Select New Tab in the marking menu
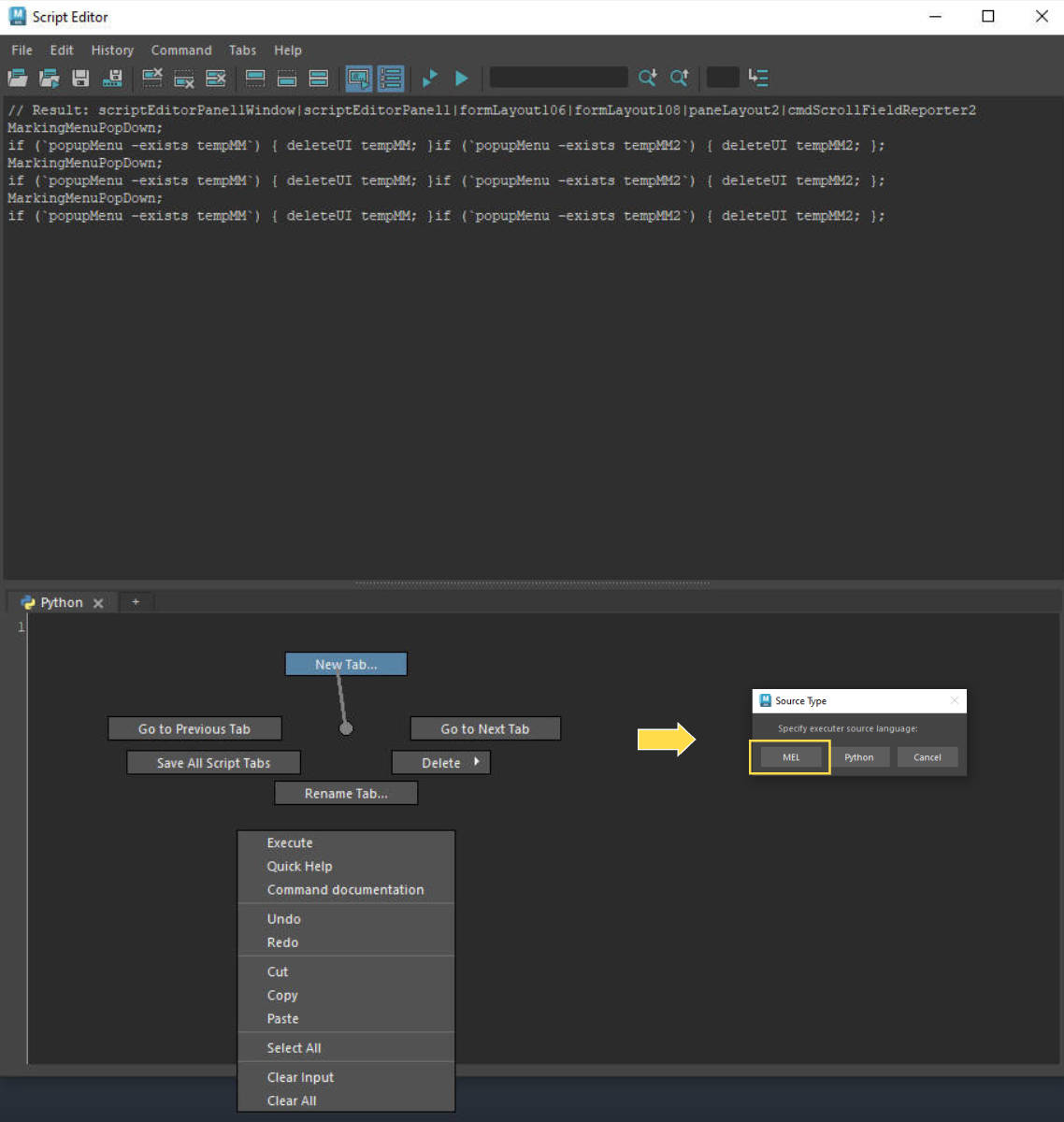 click(346, 664)
